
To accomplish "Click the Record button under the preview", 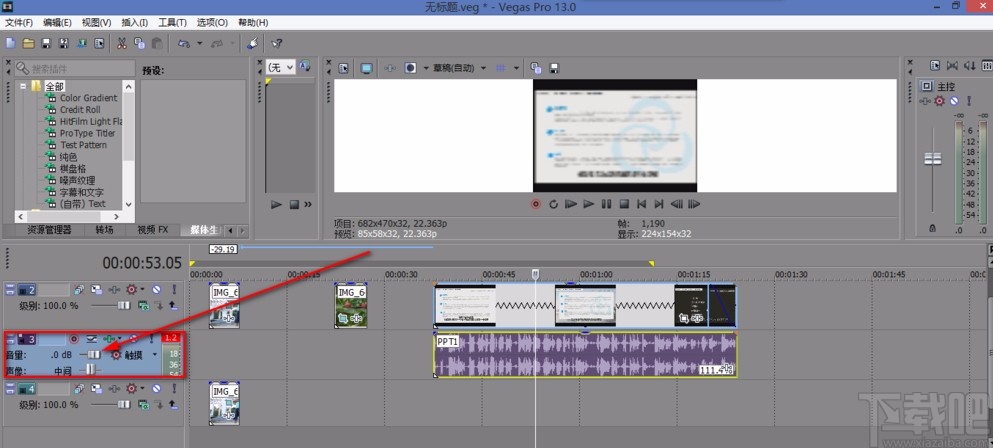I will point(536,204).
